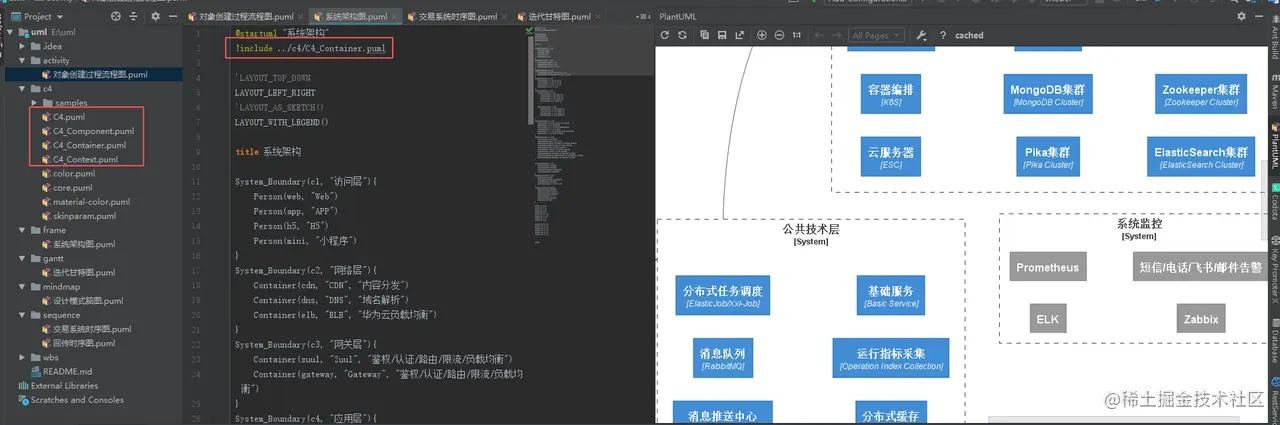Close the 交易系统时序图.puml tab
Image resolution: width=1280 pixels, height=425 pixels.
pyautogui.click(x=504, y=16)
